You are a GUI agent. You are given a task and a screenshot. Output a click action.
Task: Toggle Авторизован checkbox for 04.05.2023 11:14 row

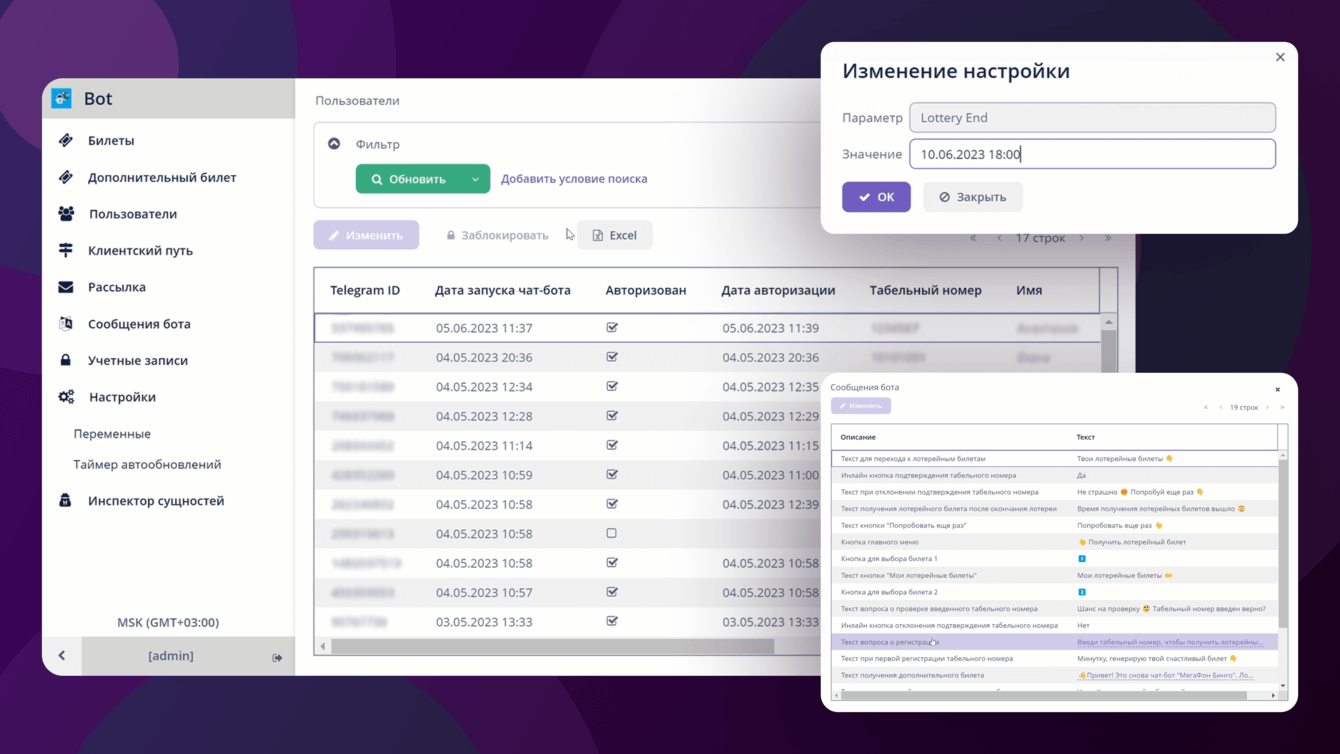coord(612,445)
